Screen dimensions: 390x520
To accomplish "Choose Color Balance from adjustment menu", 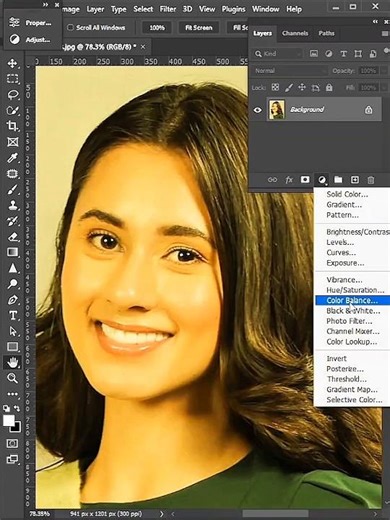I will coord(352,300).
